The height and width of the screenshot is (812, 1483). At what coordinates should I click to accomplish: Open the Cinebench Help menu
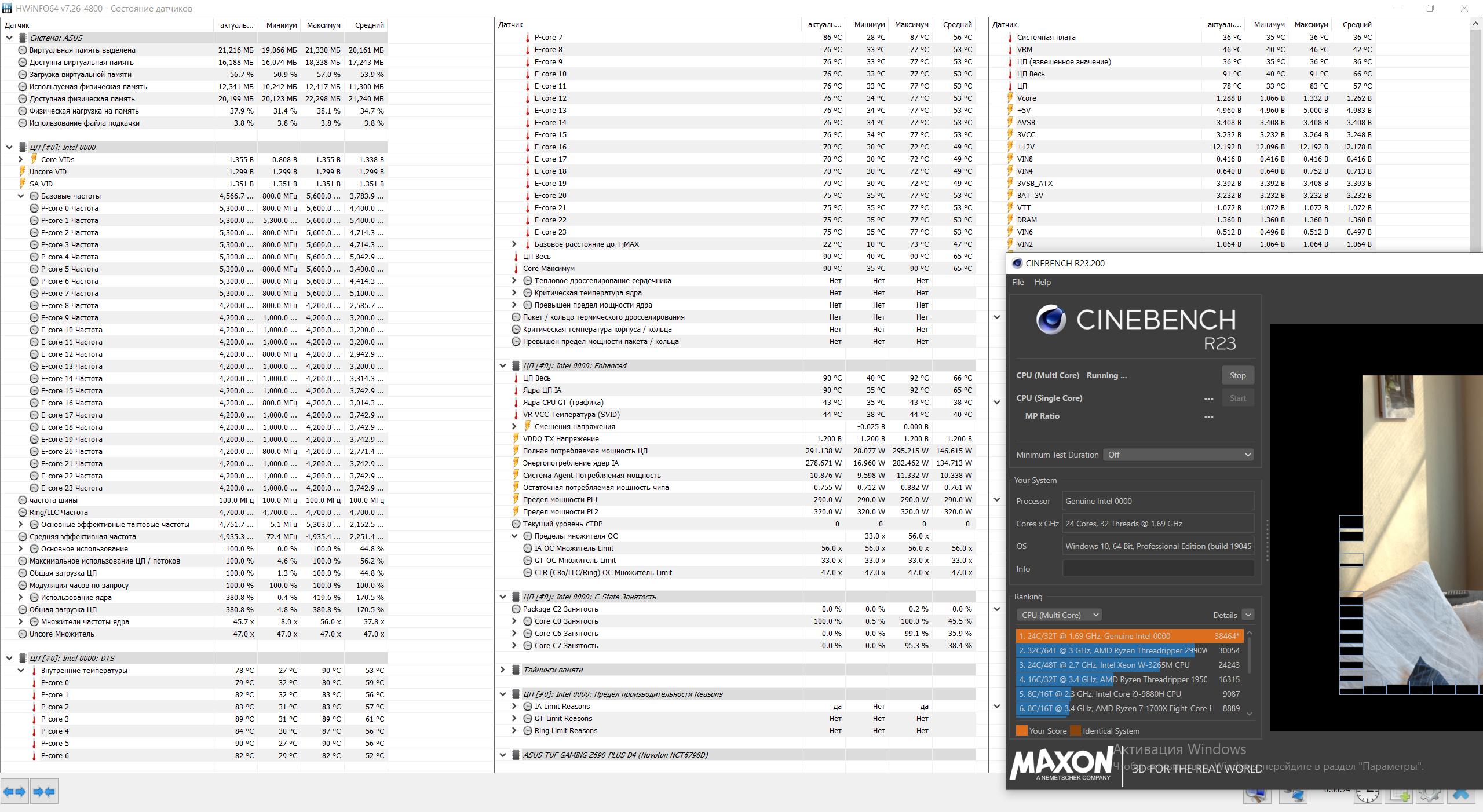[1042, 282]
